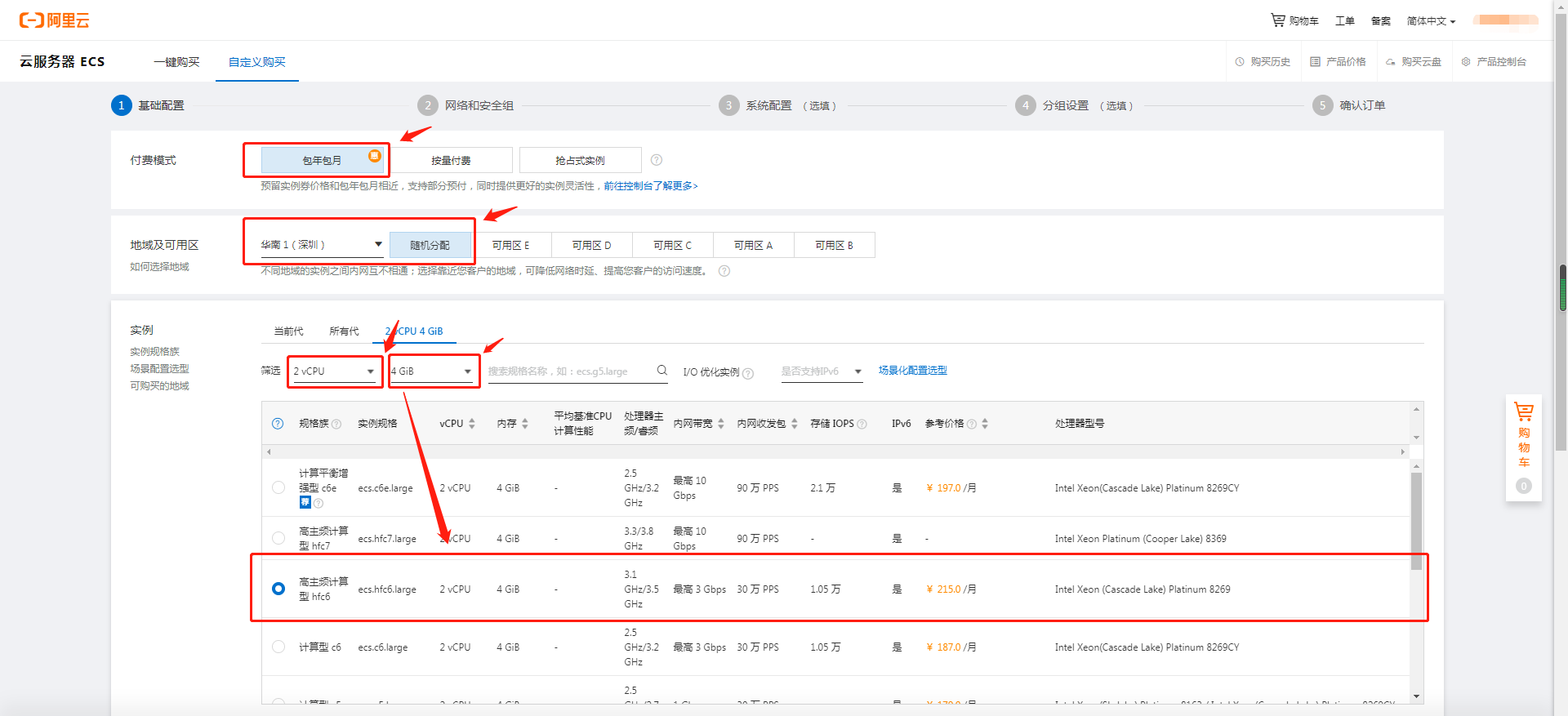
Task: Click help icon beside 抢占式实例
Action: [x=657, y=160]
